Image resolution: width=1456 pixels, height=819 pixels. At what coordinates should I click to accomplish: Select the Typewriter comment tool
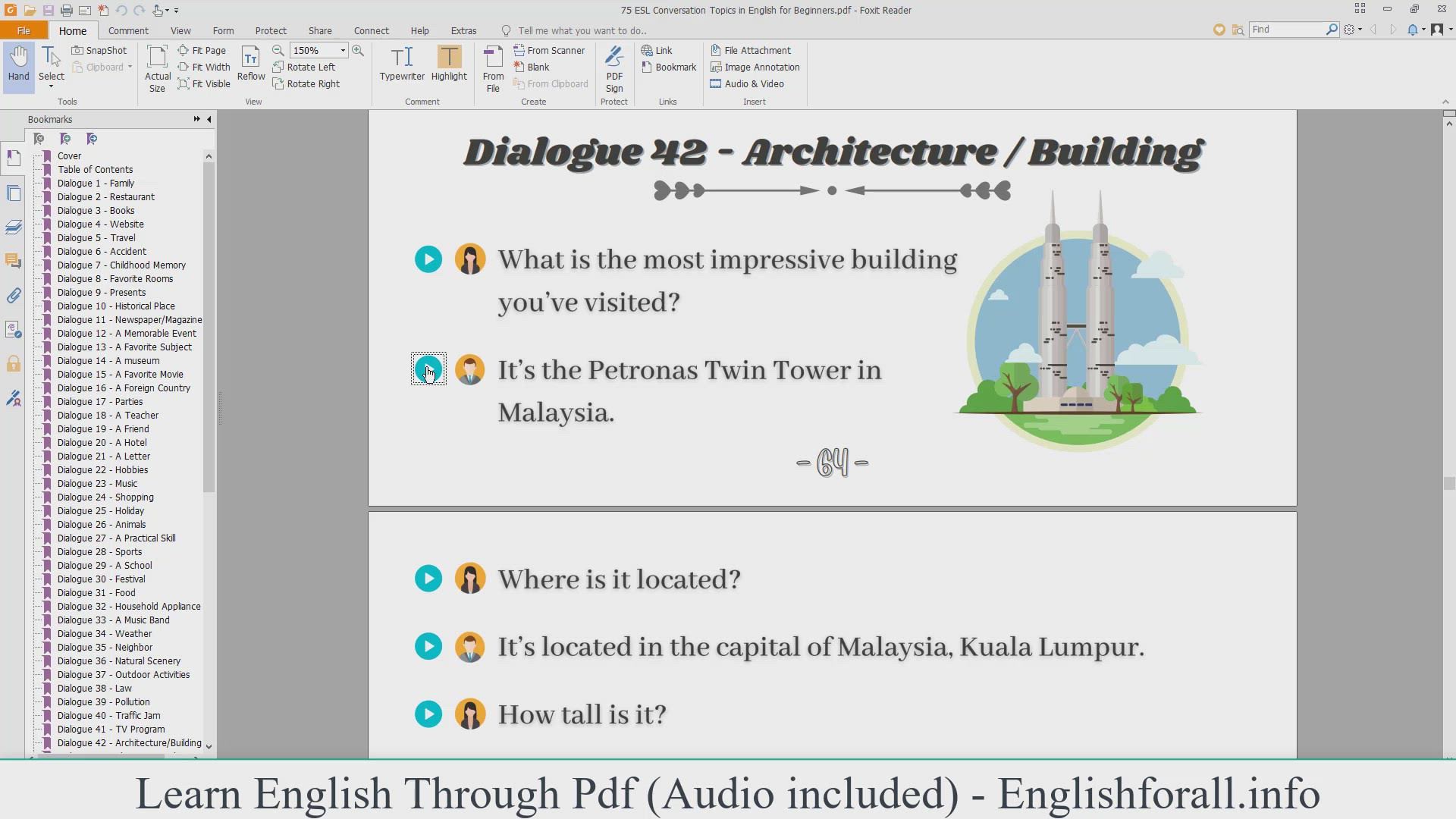(x=402, y=64)
